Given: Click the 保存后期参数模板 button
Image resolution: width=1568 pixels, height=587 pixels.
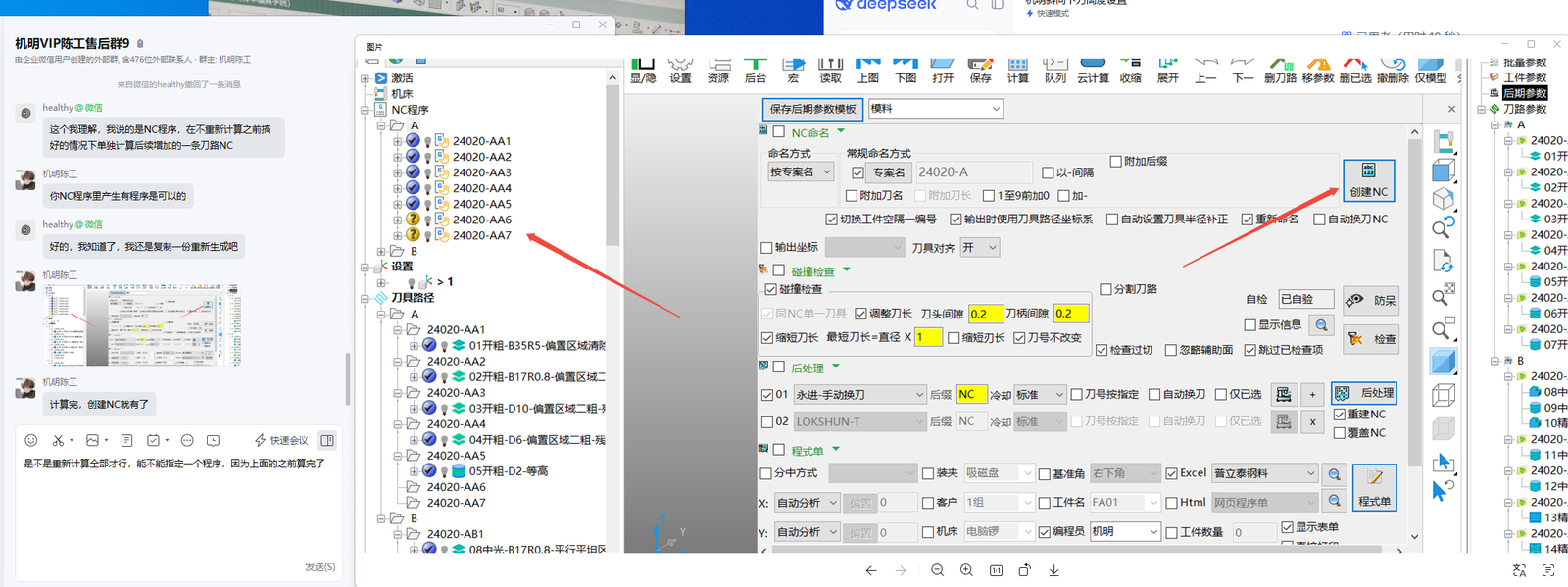Looking at the screenshot, I should click(x=813, y=109).
